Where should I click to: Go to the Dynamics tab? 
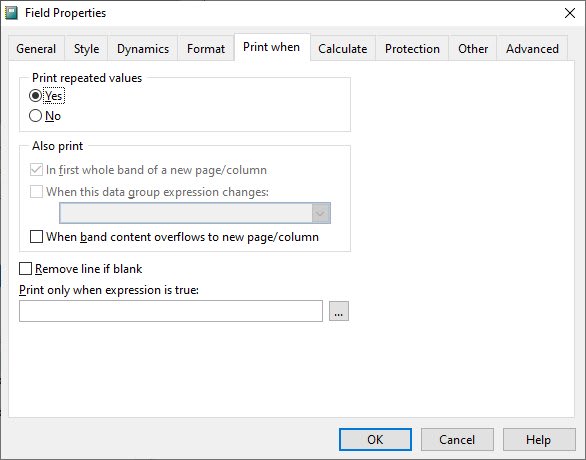[143, 49]
